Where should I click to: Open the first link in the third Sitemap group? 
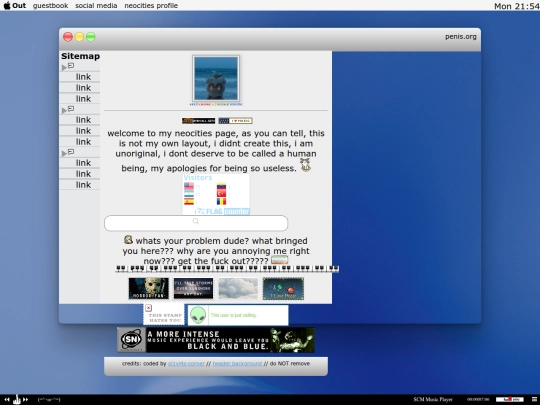tap(83, 163)
